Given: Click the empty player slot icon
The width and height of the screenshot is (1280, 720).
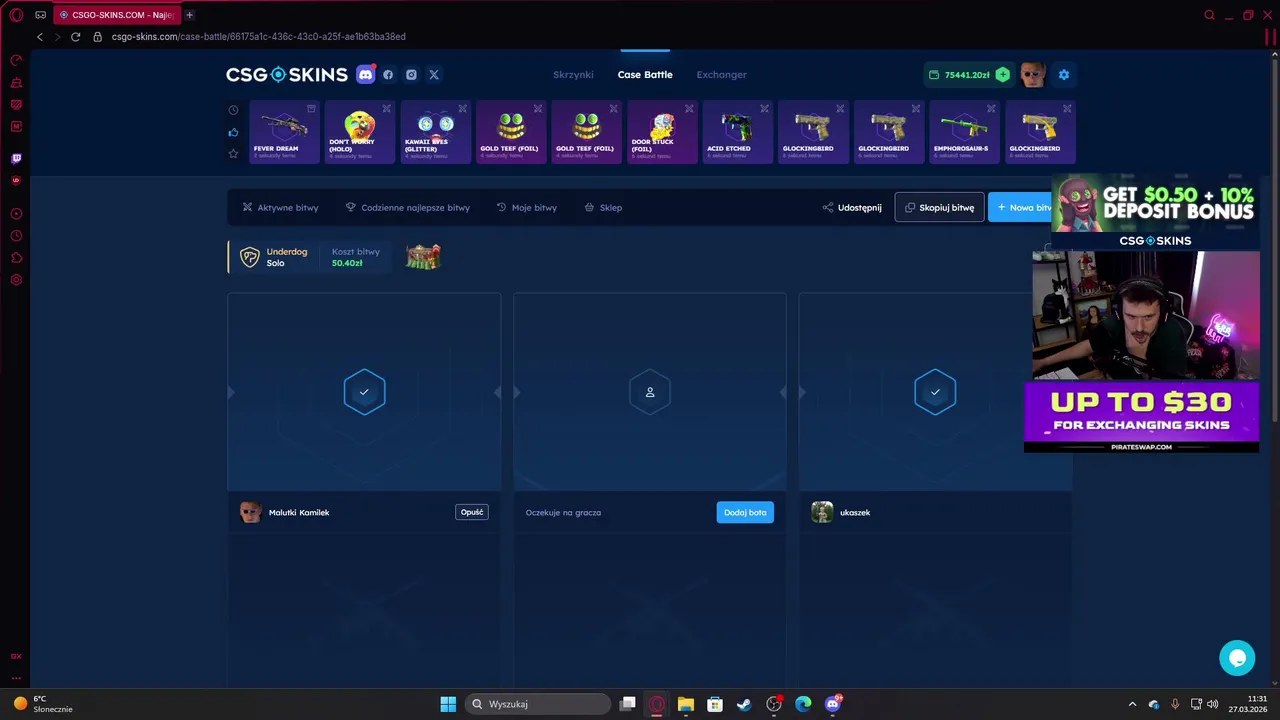Looking at the screenshot, I should pyautogui.click(x=650, y=392).
